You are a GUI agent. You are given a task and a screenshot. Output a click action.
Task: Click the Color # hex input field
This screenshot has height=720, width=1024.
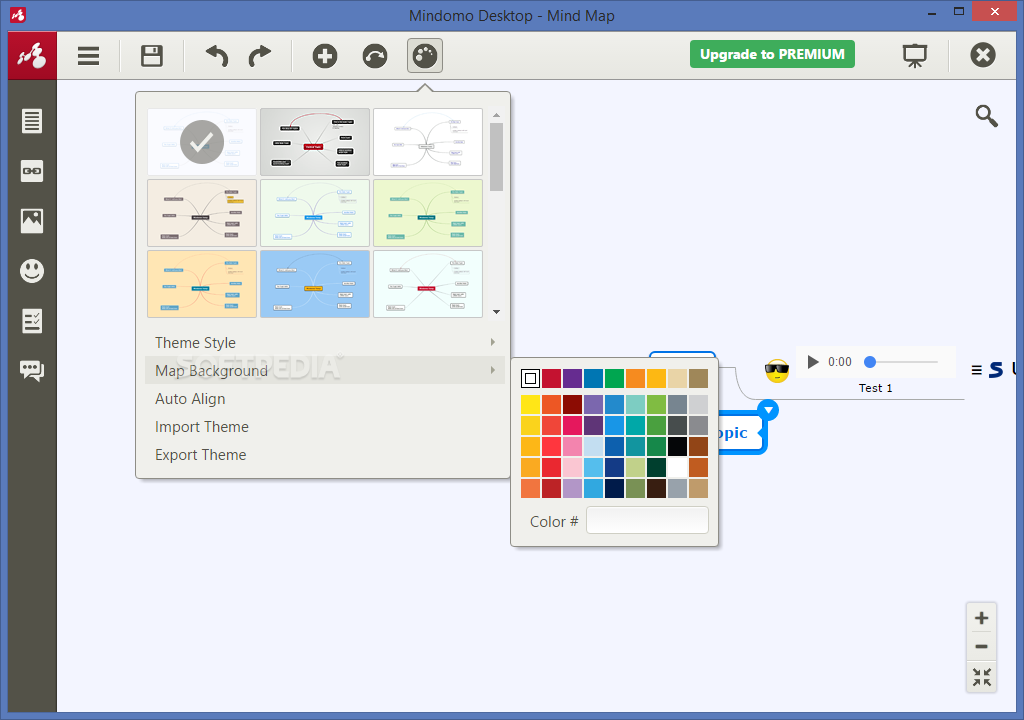pos(647,521)
